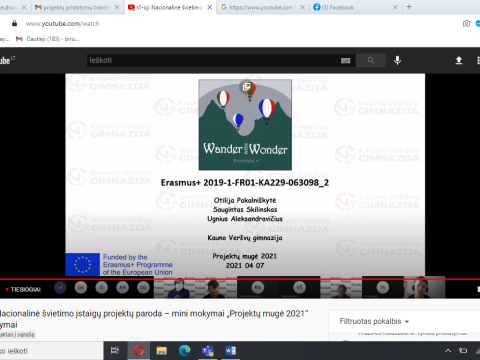
Task: Select the "VI-oji Nacionalinė švietimo" YouTube tab
Action: click(x=169, y=7)
